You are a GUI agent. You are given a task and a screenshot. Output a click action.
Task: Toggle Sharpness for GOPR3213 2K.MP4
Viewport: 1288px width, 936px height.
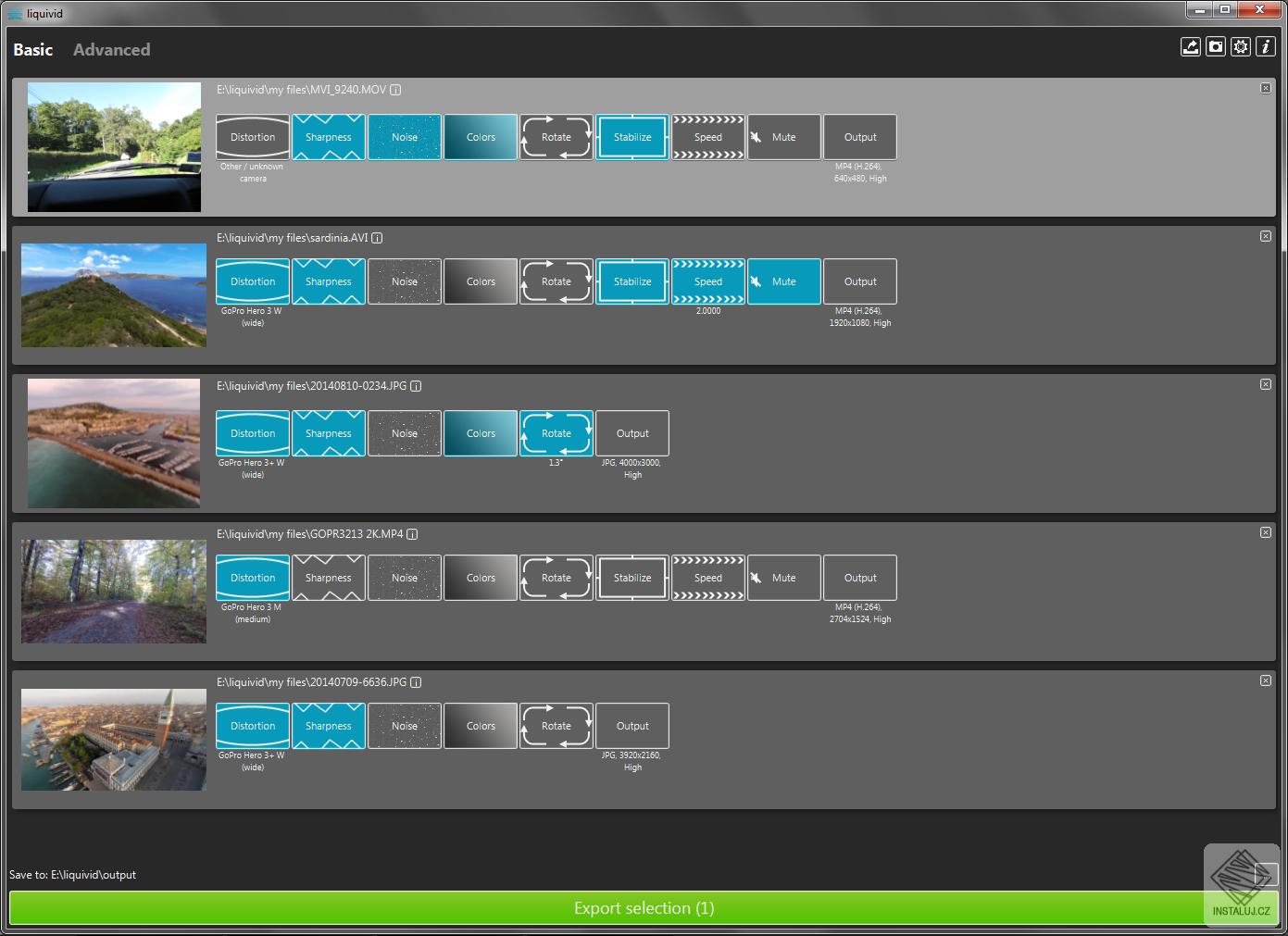click(329, 578)
